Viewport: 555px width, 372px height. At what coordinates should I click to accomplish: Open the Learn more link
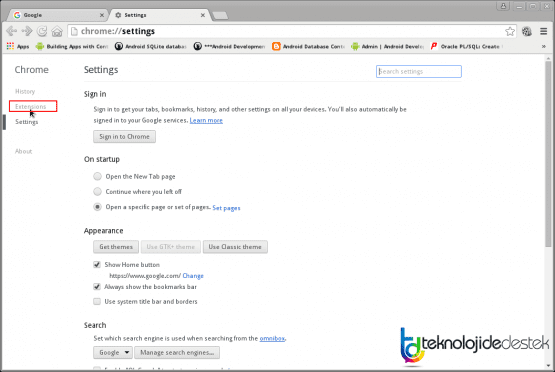click(x=206, y=120)
